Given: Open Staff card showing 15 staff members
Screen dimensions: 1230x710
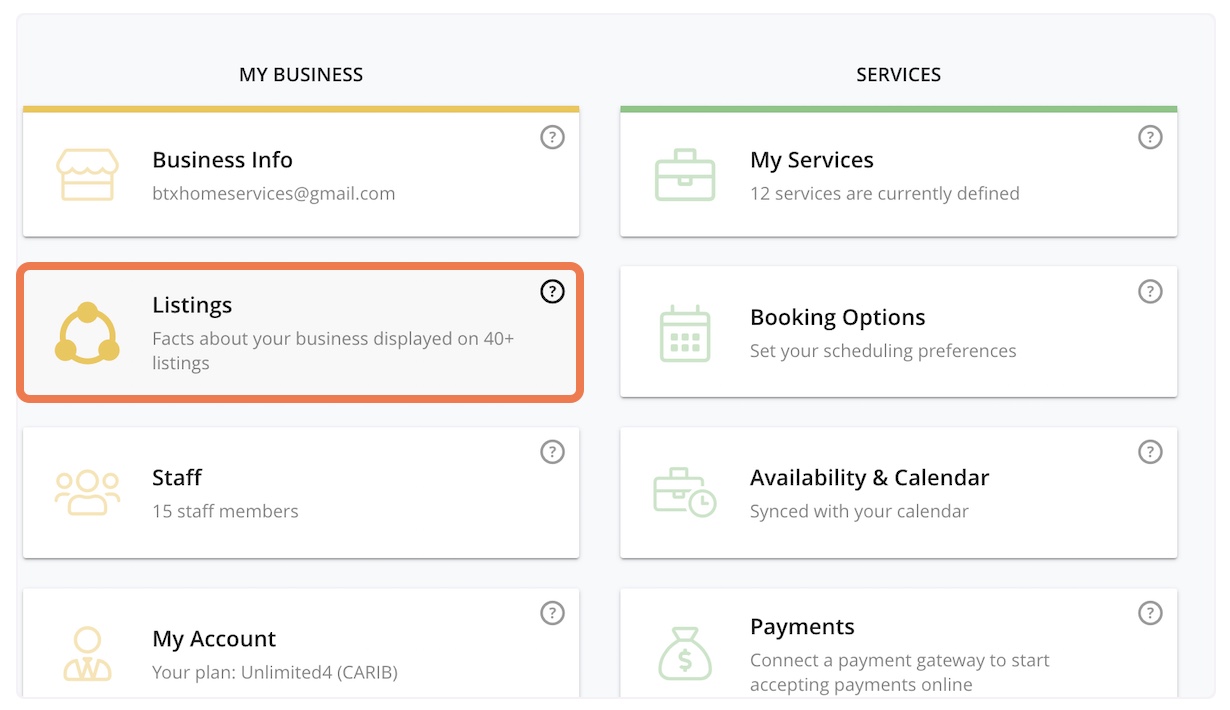Looking at the screenshot, I should click(x=301, y=493).
